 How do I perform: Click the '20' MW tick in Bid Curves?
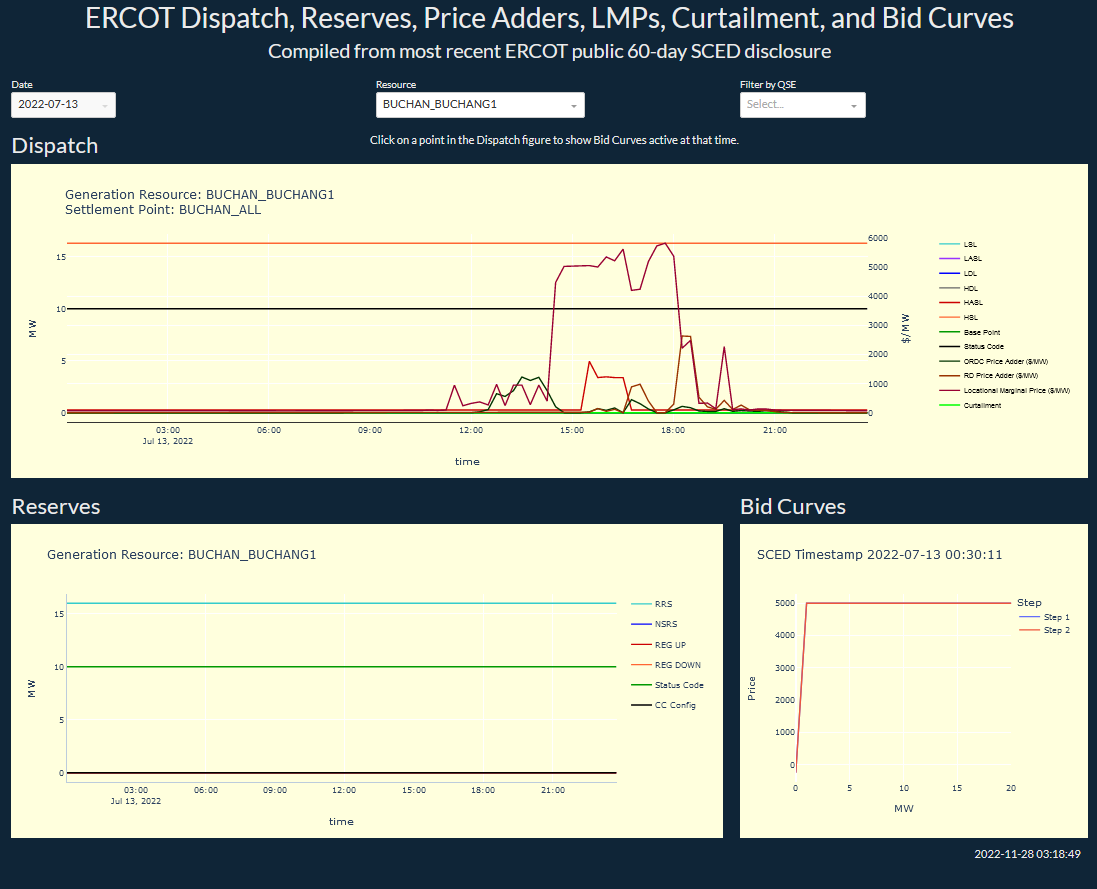pyautogui.click(x=1011, y=788)
